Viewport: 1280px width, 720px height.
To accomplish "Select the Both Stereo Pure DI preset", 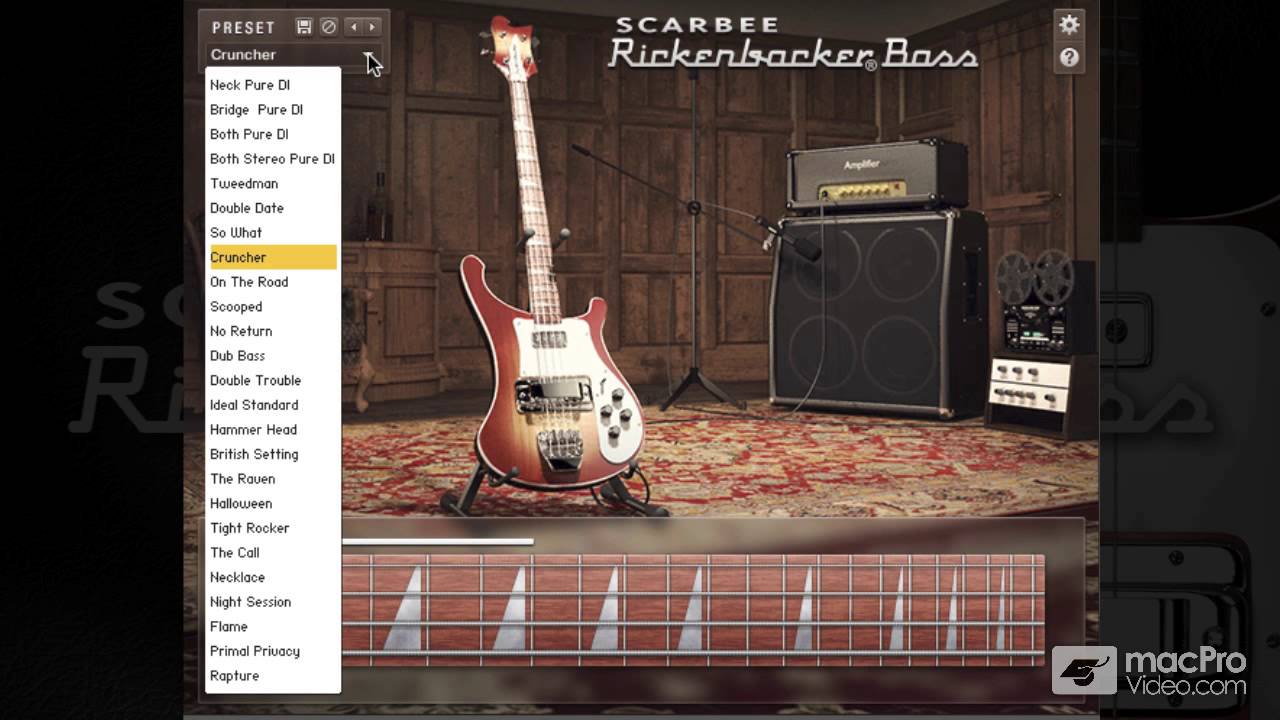I will click(x=273, y=159).
